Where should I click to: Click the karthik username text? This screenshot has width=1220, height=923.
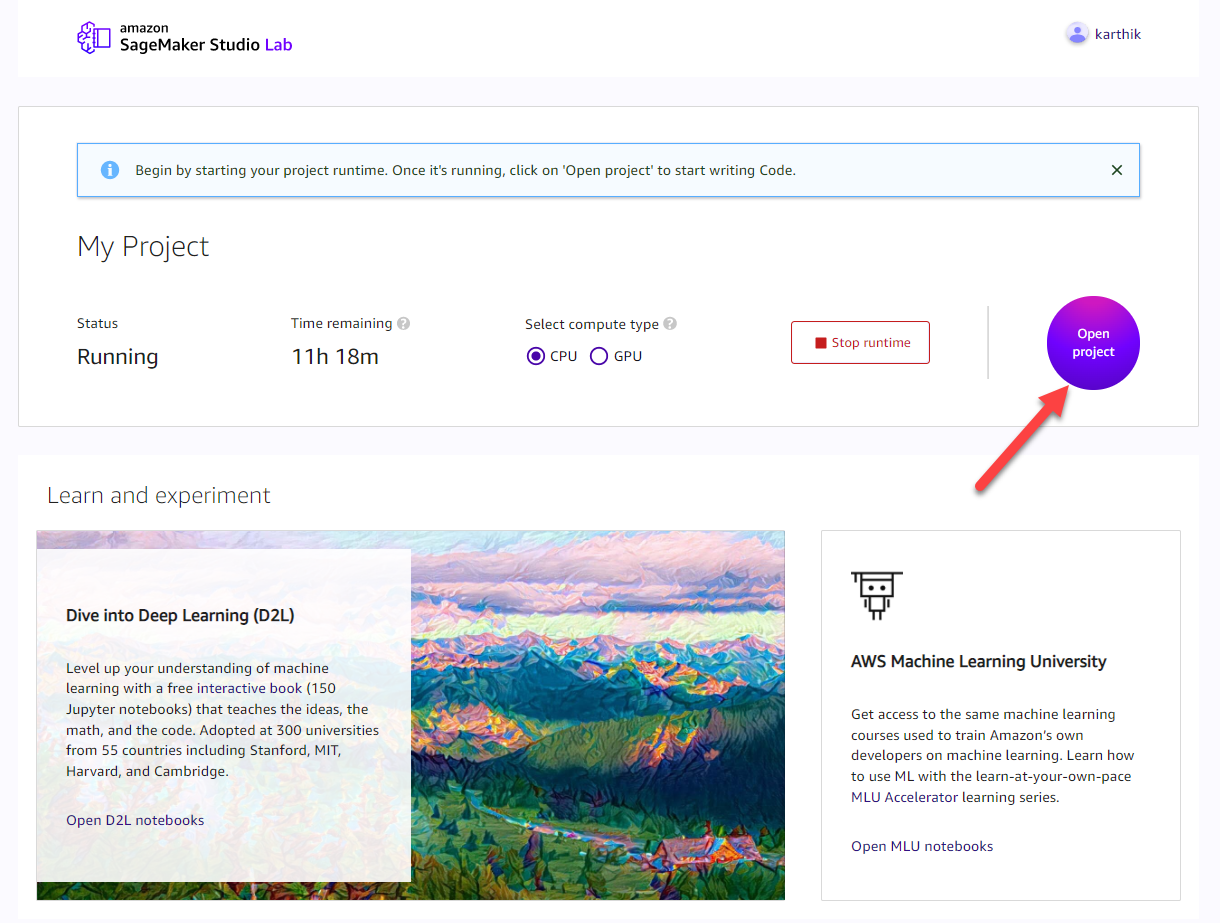point(1118,34)
